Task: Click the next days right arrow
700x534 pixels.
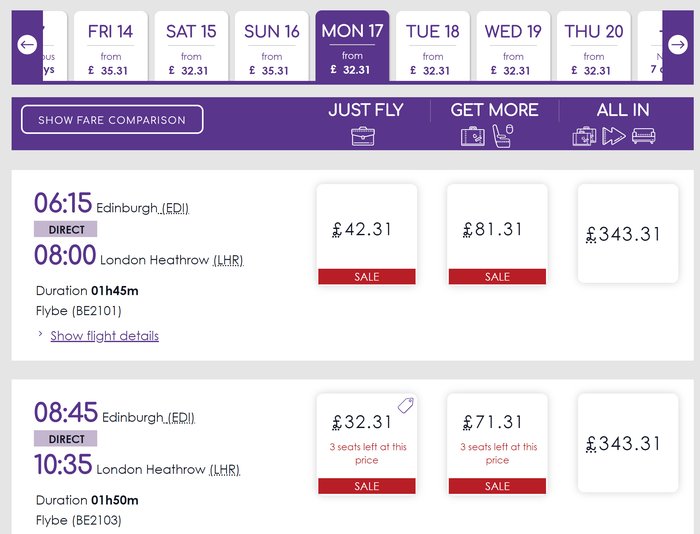Action: [678, 45]
